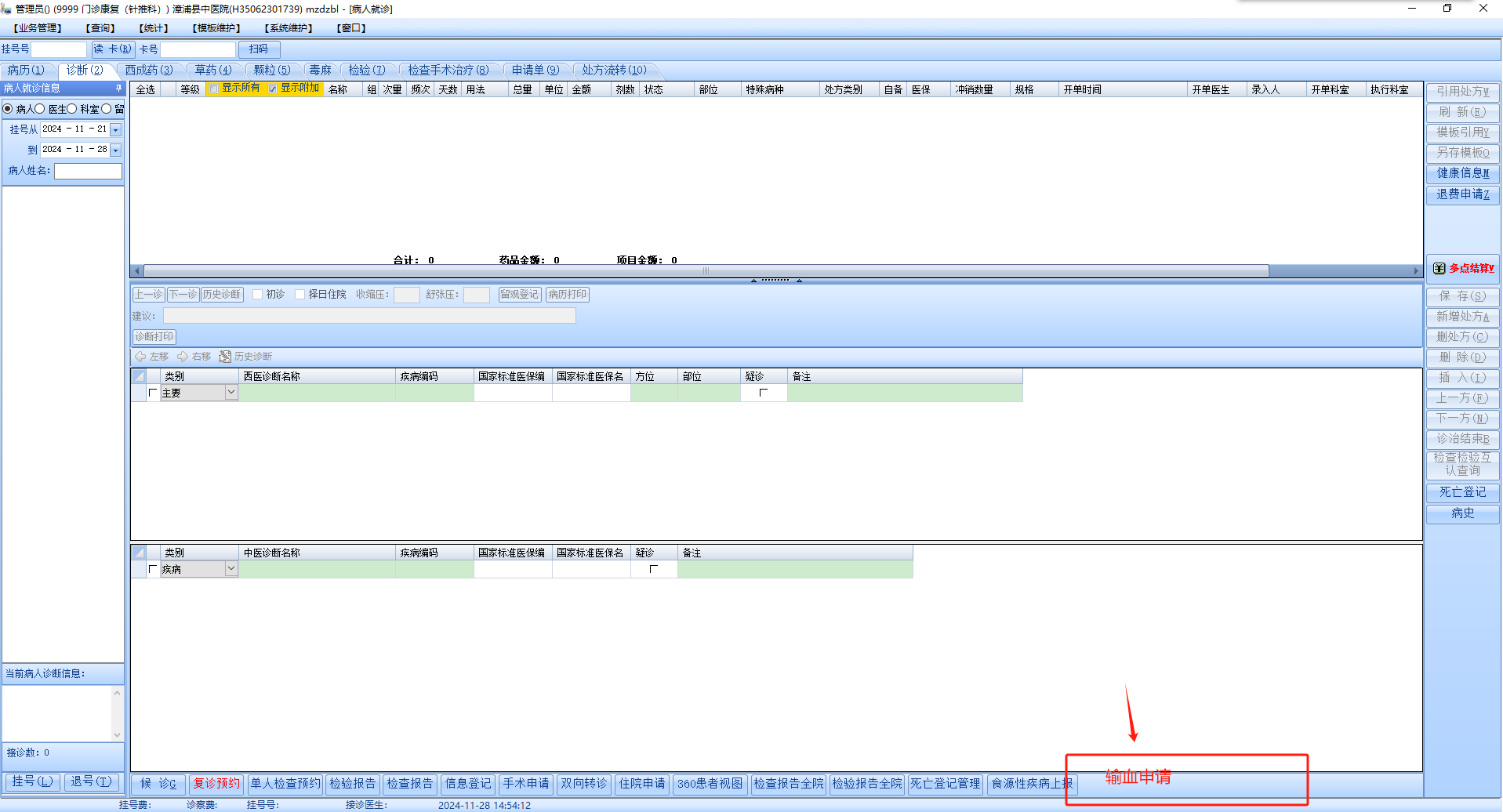This screenshot has width=1503, height=812.
Task: Check the 初诊 checkbox
Action: click(x=257, y=295)
